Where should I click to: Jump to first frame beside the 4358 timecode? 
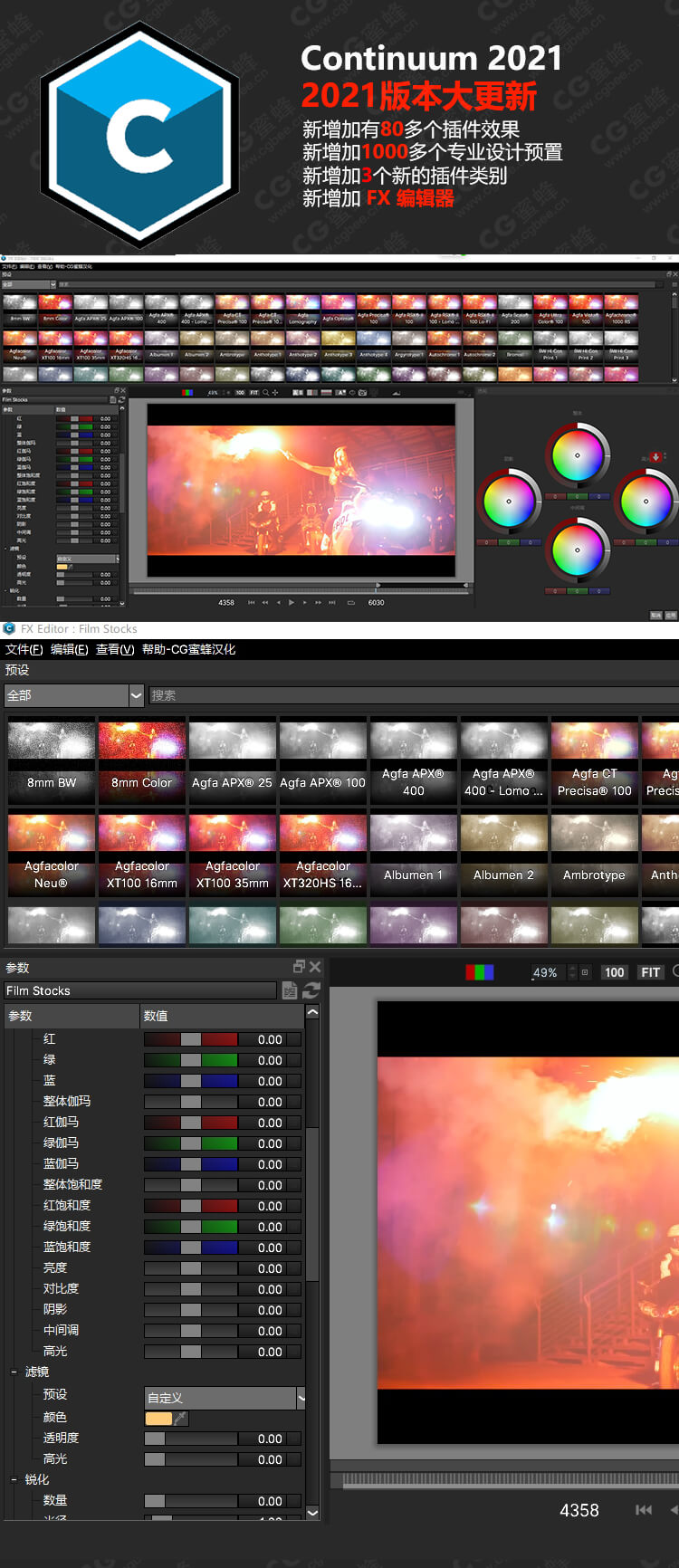tap(644, 1510)
